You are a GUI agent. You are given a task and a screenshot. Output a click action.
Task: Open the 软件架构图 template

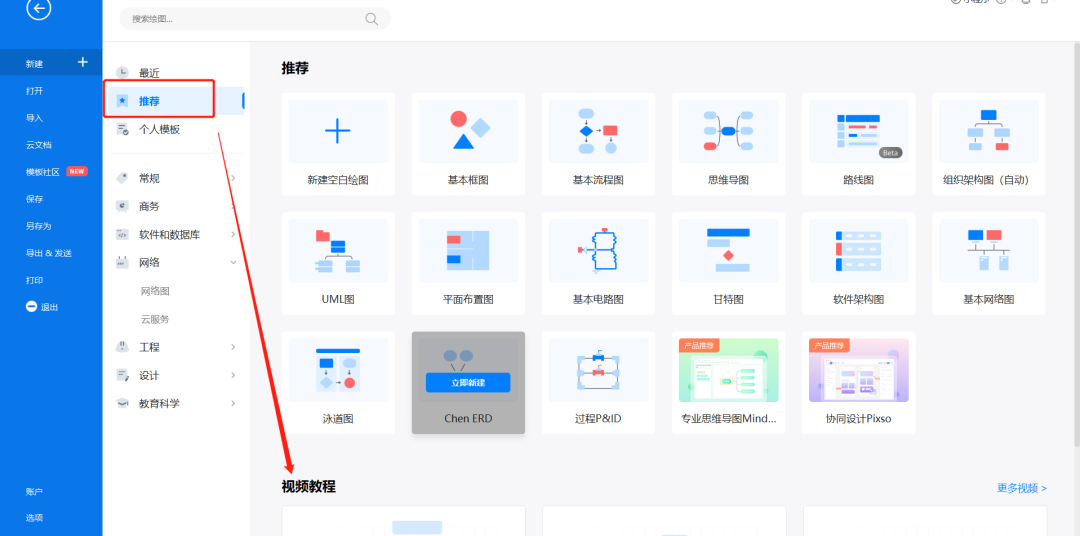tap(858, 264)
